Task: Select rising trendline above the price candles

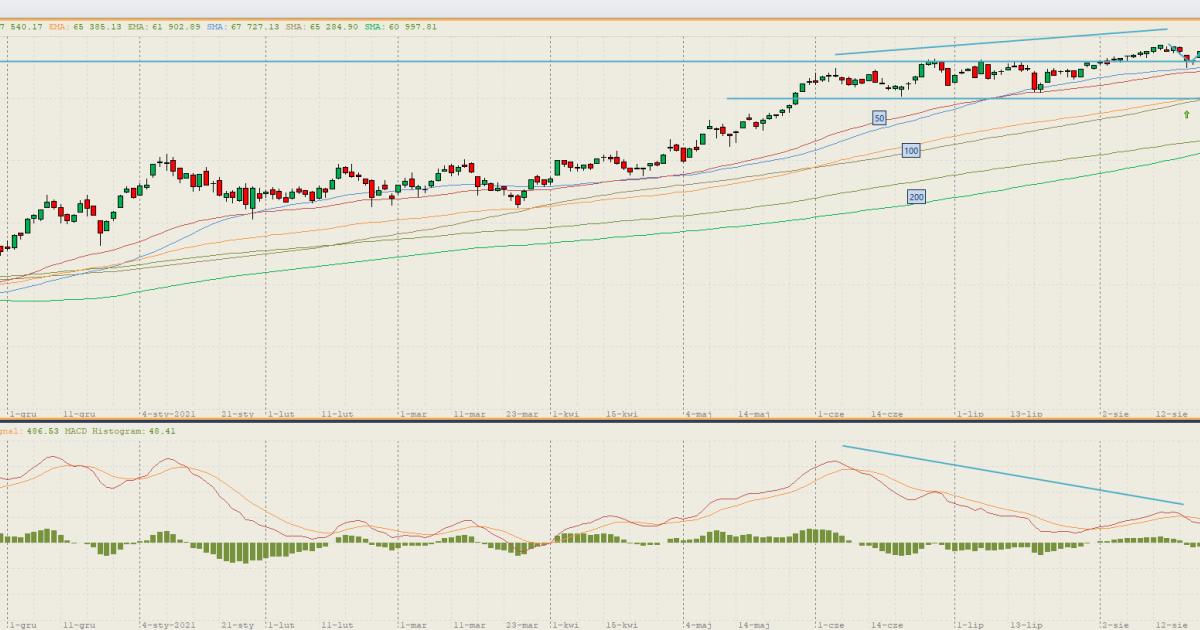Action: point(1000,42)
